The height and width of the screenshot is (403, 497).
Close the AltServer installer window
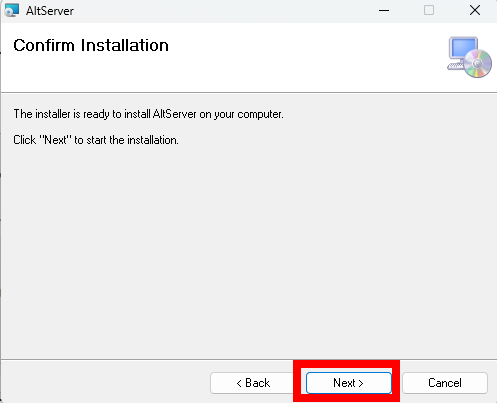[475, 10]
